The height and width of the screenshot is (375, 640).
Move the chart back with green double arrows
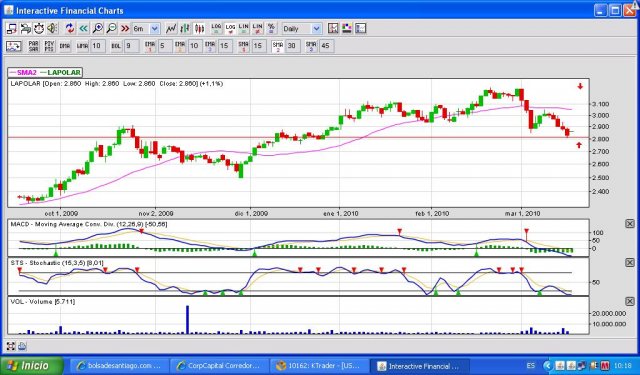click(84, 29)
